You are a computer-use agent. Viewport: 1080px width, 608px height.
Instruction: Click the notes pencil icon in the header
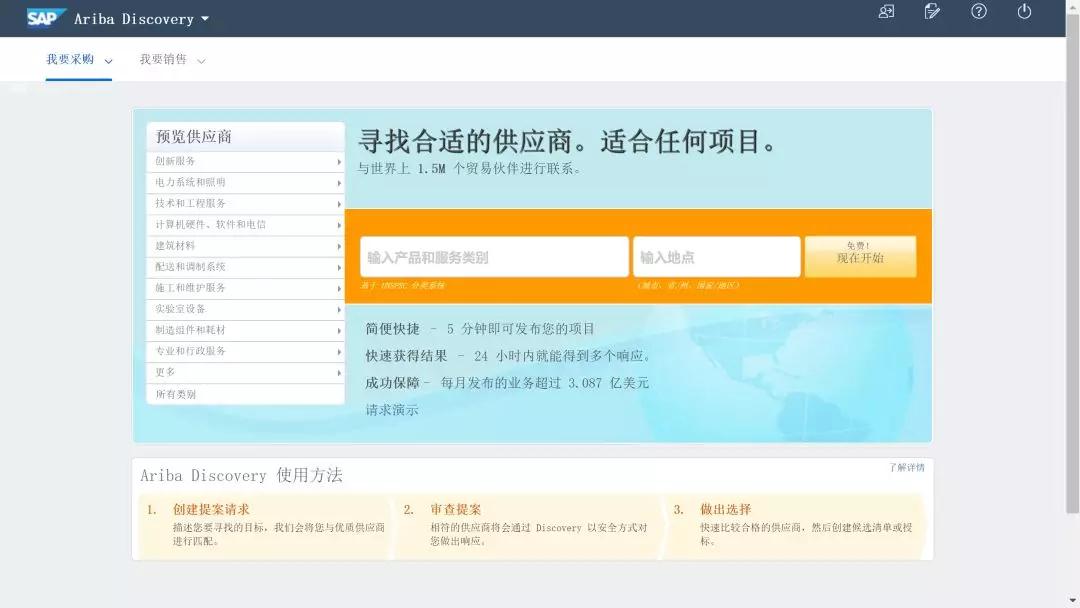[x=932, y=12]
